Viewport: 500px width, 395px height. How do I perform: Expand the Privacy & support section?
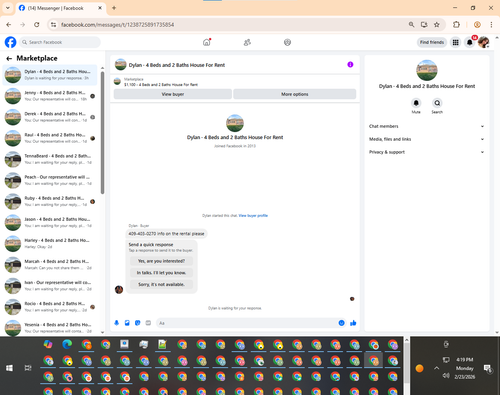tap(426, 152)
